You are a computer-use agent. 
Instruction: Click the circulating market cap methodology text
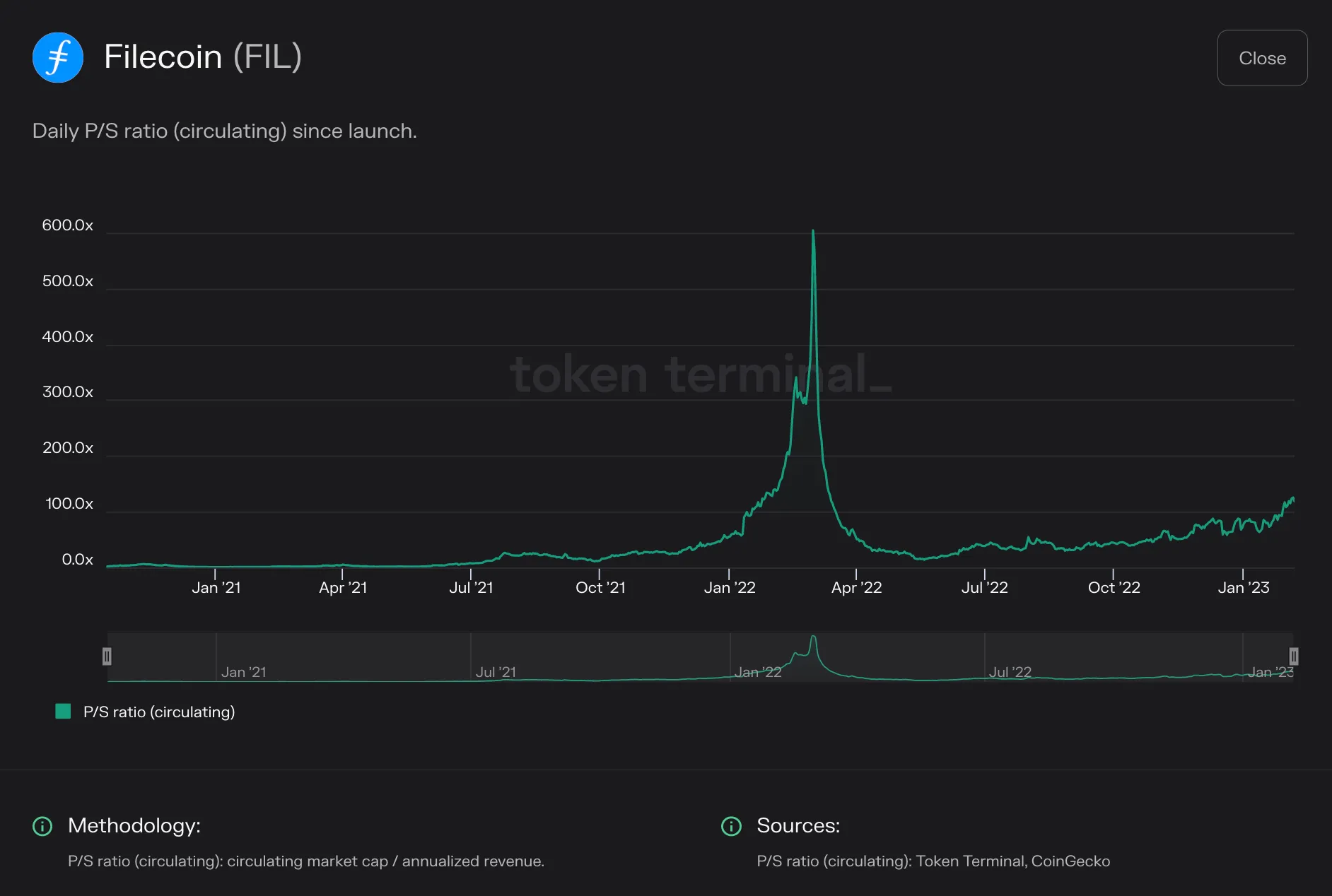[x=308, y=861]
